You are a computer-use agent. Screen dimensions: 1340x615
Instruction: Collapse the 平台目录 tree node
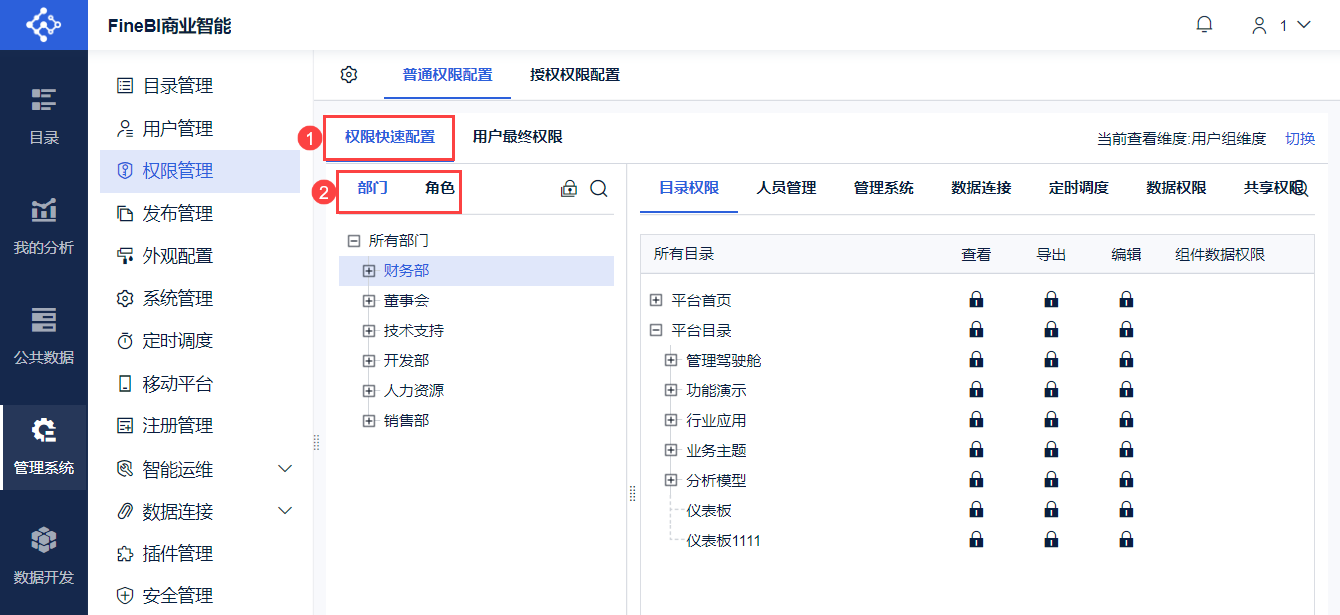click(x=656, y=330)
